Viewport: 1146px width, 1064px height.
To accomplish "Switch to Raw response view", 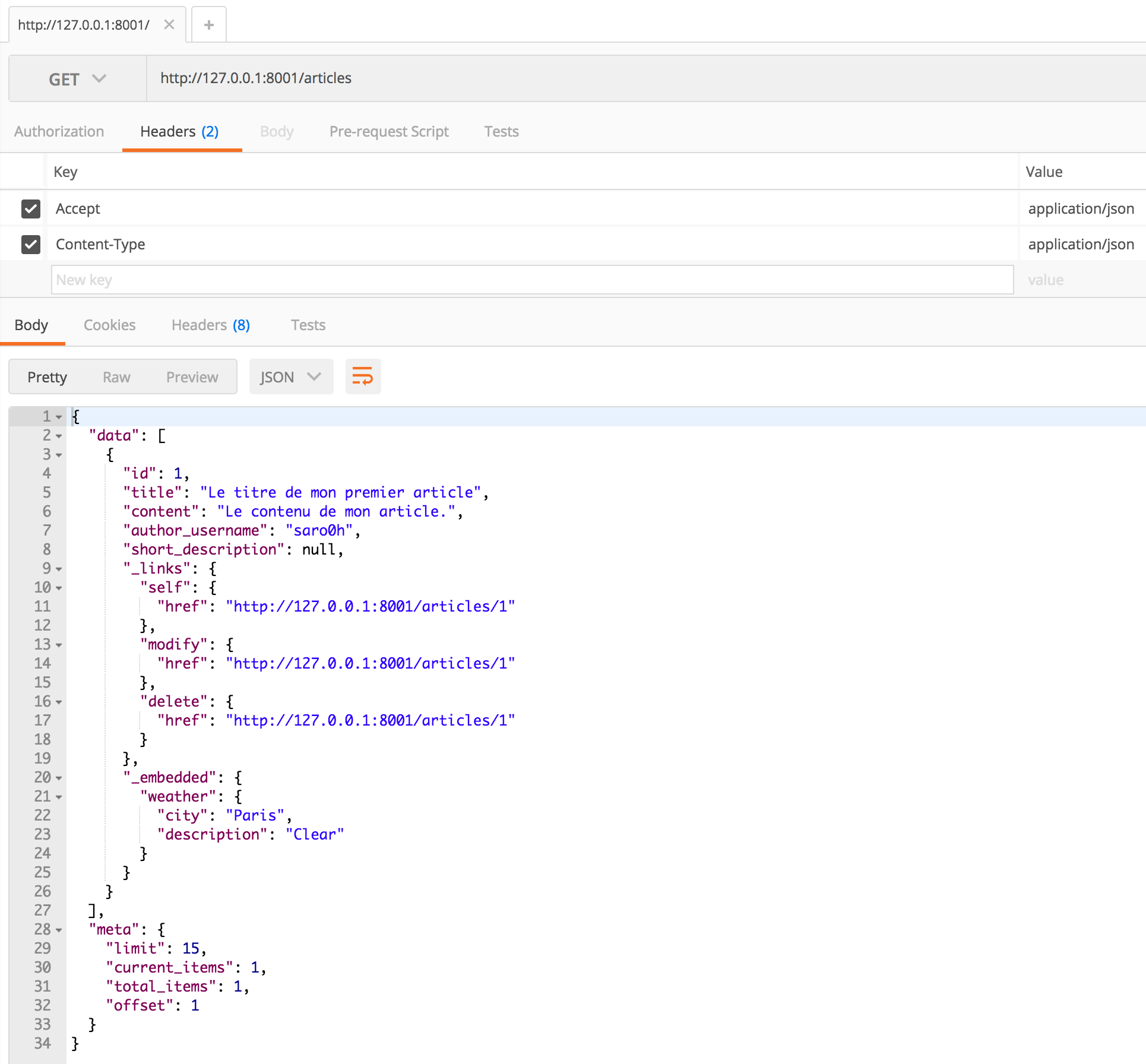I will click(x=116, y=377).
